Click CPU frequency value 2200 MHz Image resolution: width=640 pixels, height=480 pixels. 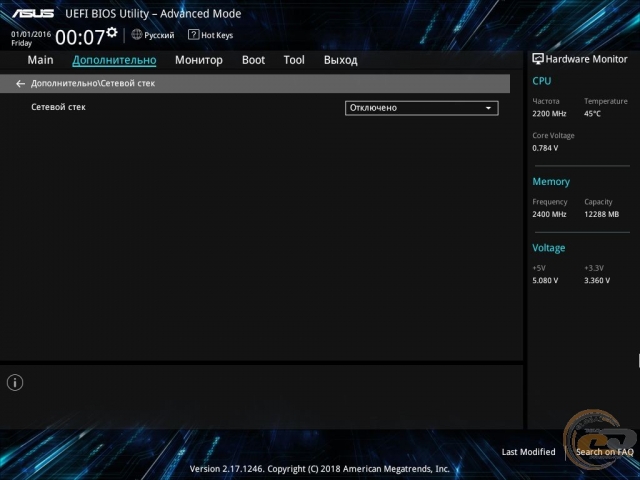[549, 114]
